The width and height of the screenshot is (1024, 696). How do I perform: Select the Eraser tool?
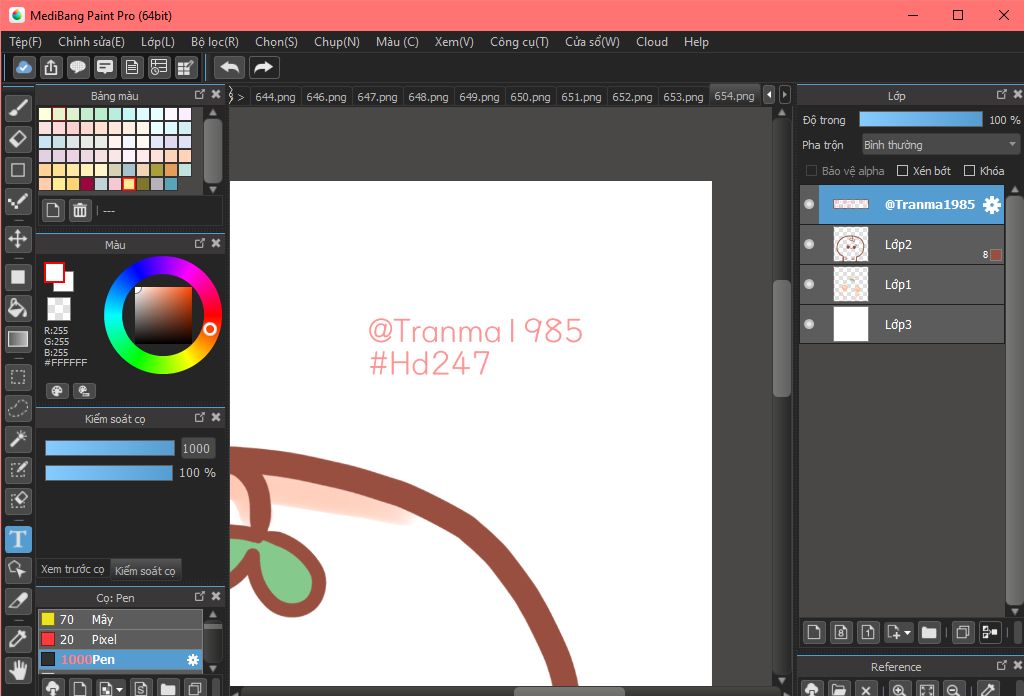coord(18,138)
